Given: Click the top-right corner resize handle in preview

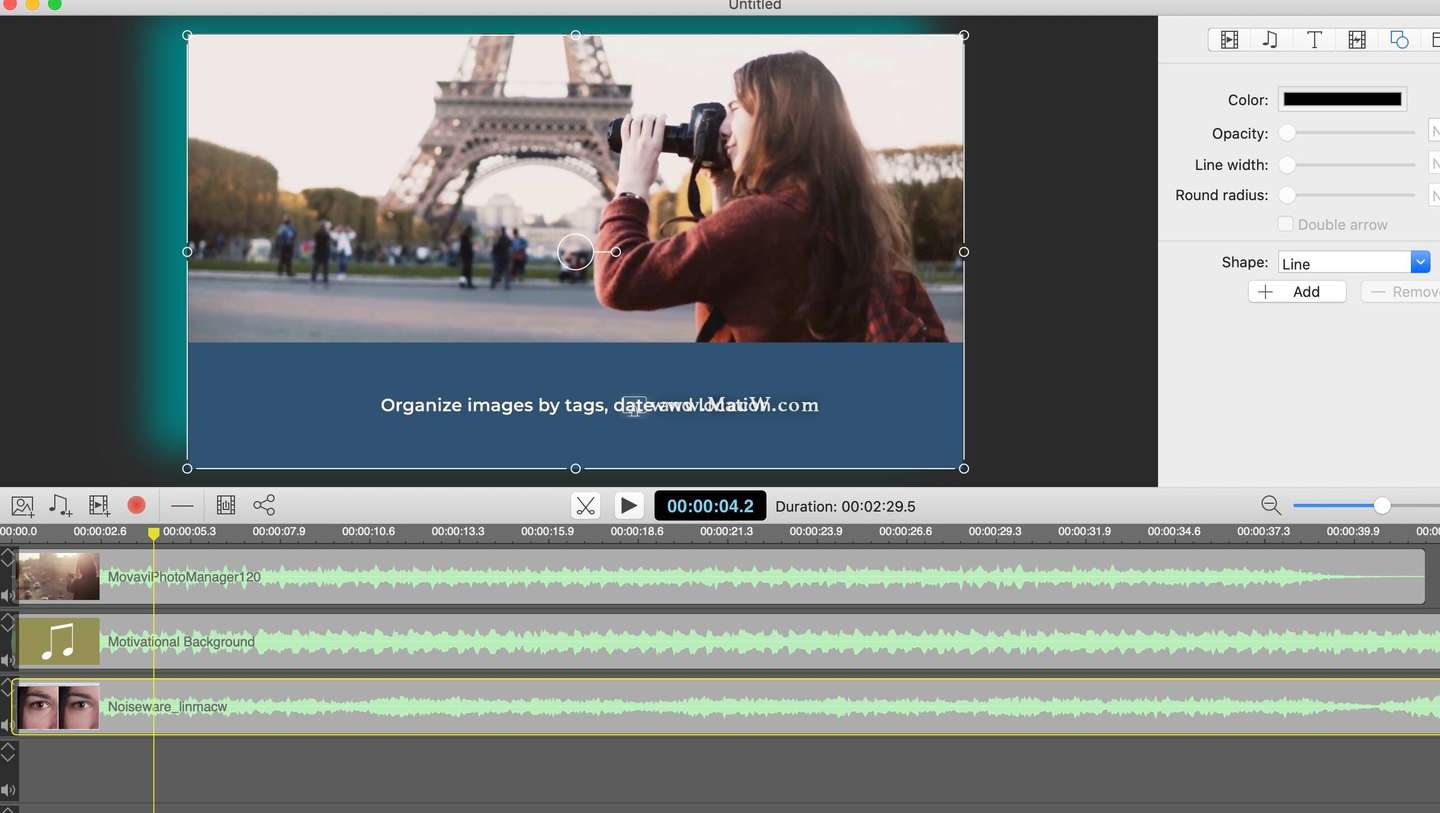Looking at the screenshot, I should click(x=964, y=35).
